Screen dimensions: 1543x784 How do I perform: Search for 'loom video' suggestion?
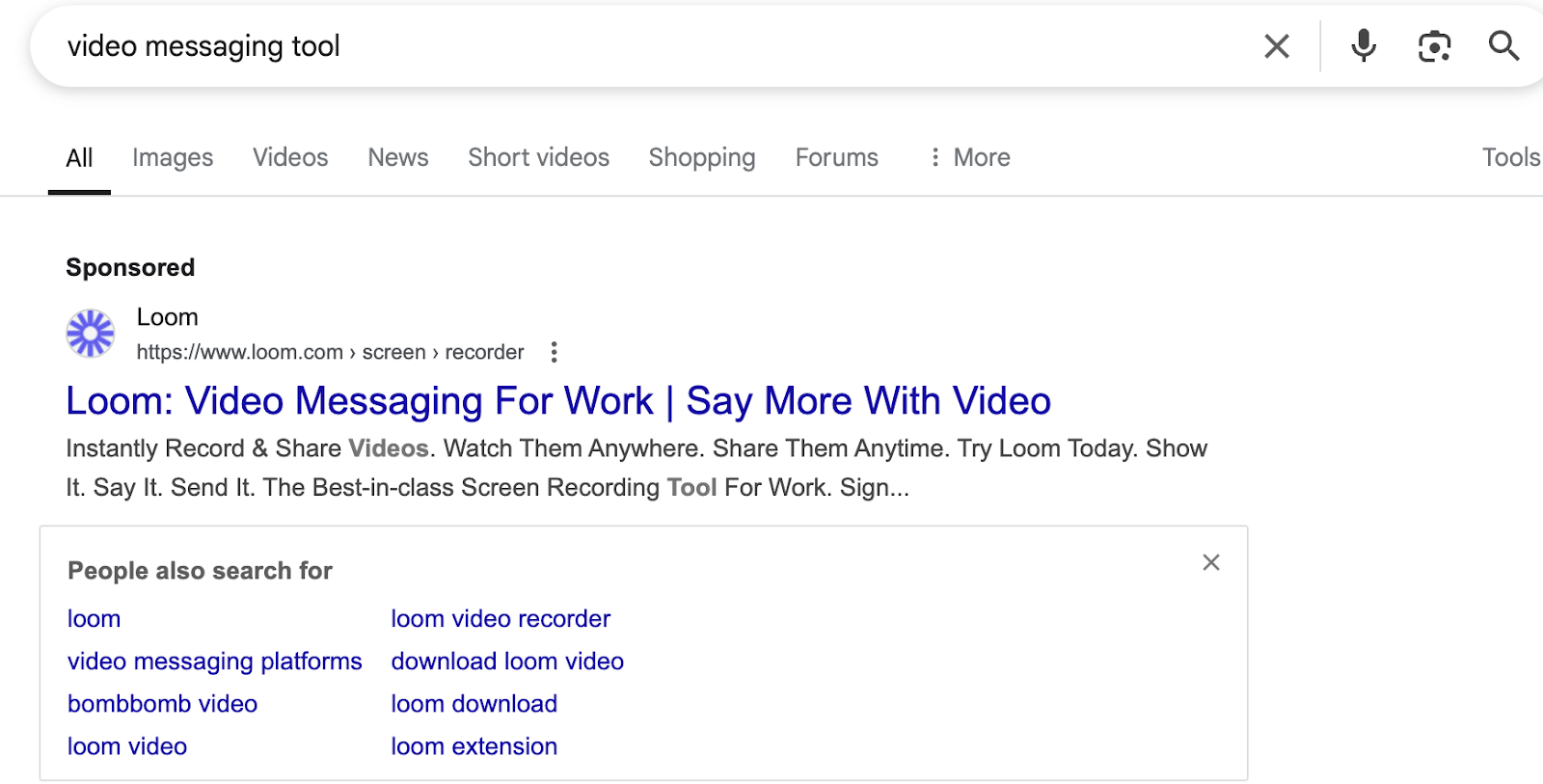tap(127, 746)
